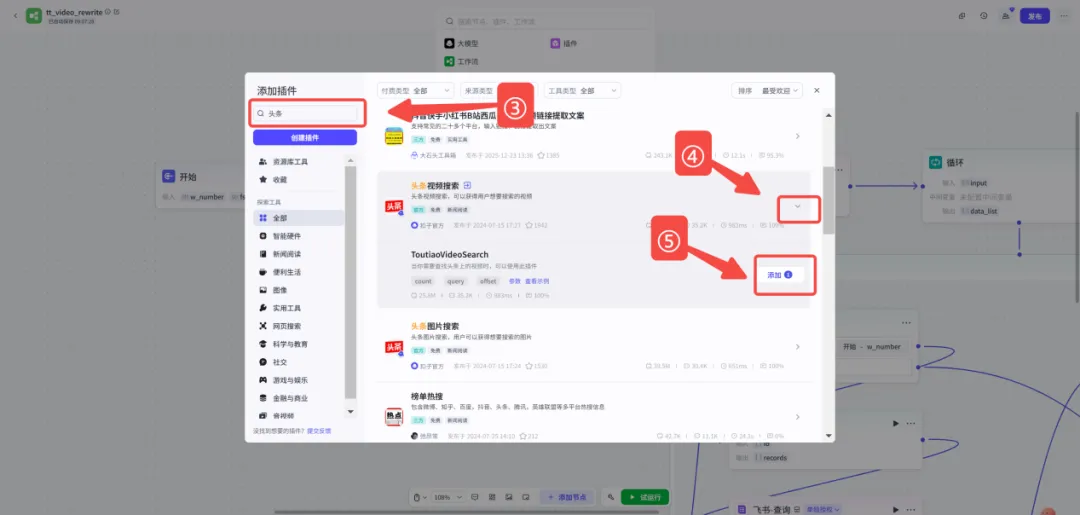Click the debug wrench icon beside 试运行
Viewport: 1080px width, 515px height.
click(611, 497)
